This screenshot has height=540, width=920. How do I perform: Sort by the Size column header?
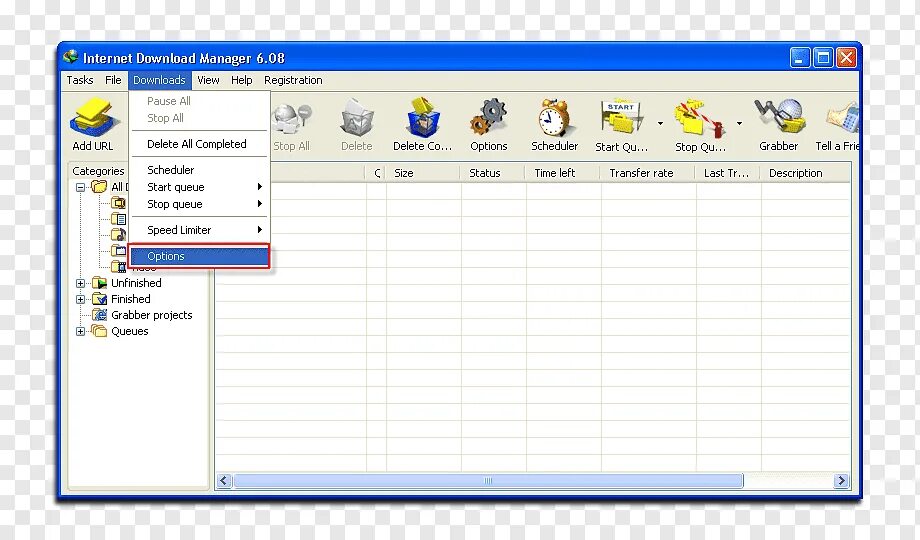(x=422, y=173)
